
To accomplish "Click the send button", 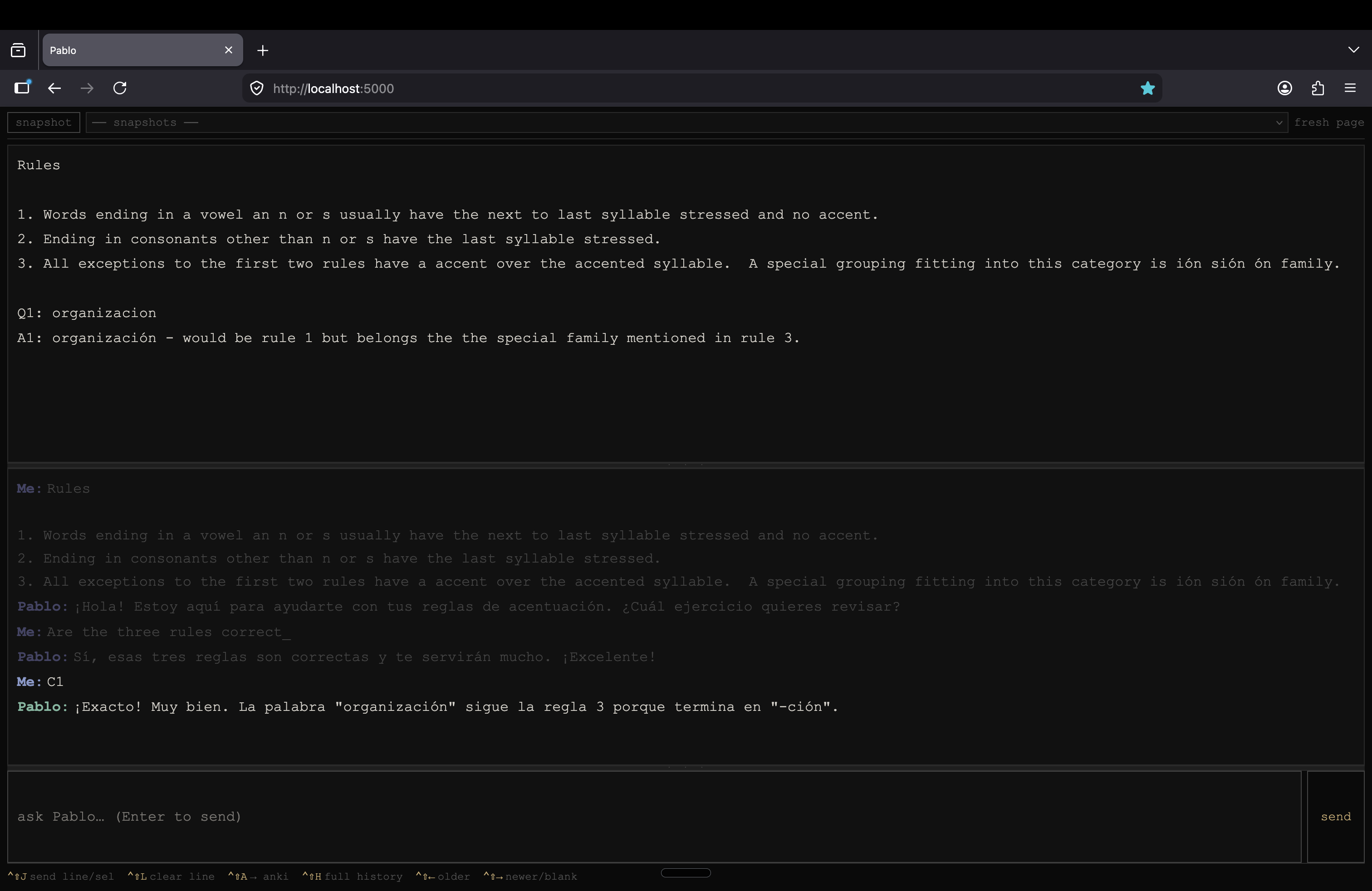I will tap(1336, 817).
